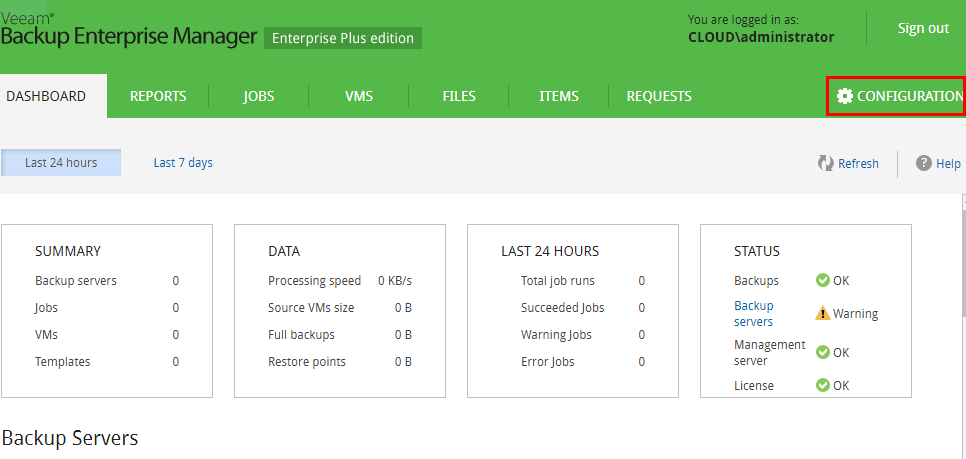Click the Backup servers warning triangle icon
The image size is (966, 459).
(x=823, y=313)
